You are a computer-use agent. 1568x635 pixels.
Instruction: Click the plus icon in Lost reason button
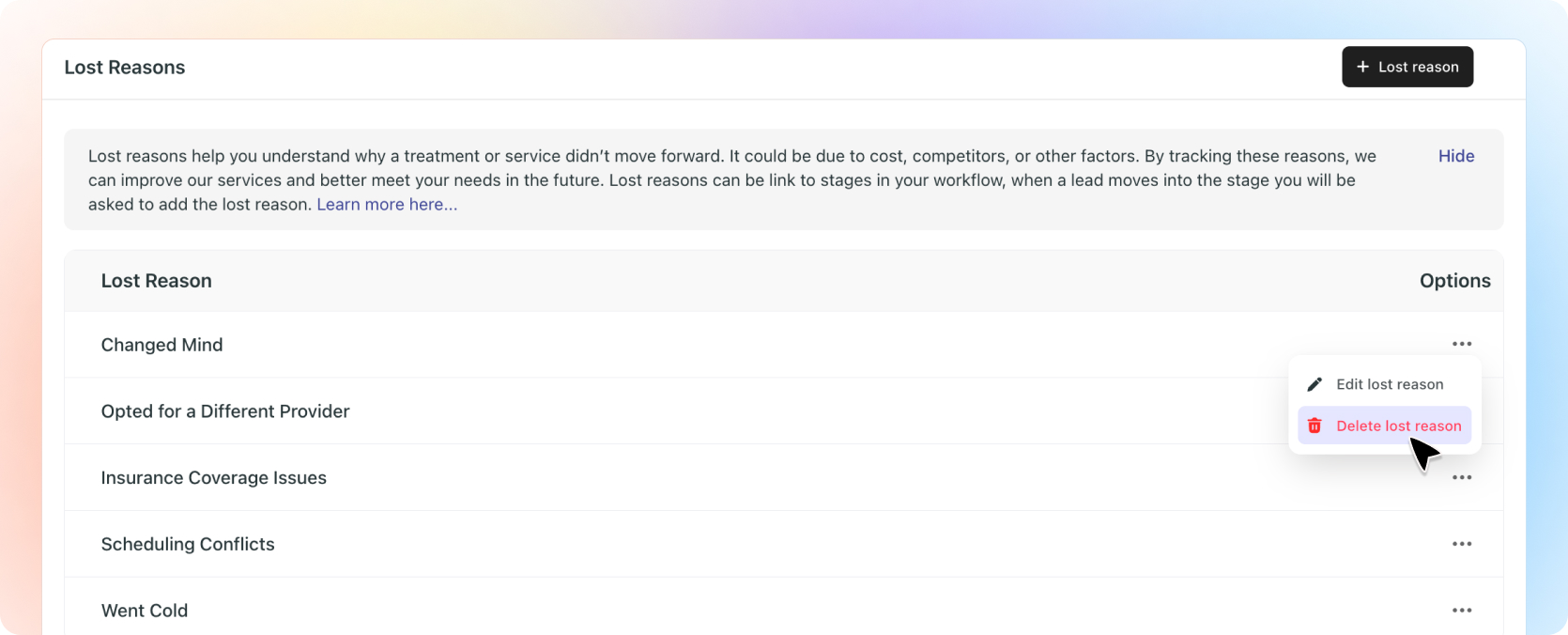click(x=1362, y=67)
